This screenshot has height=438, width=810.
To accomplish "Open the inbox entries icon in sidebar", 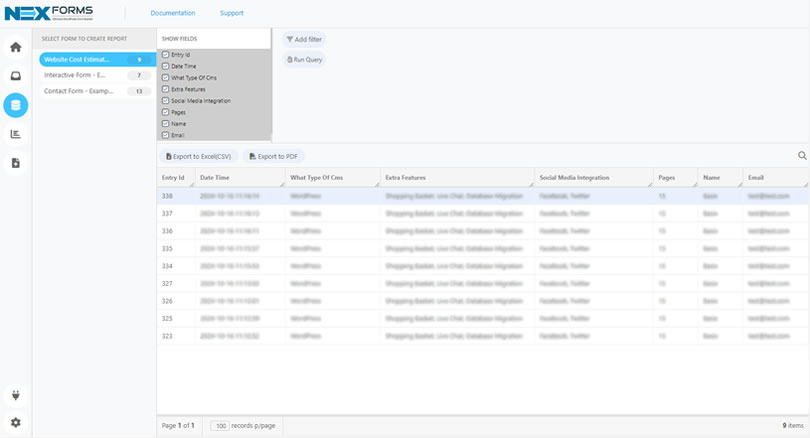I will (15, 76).
